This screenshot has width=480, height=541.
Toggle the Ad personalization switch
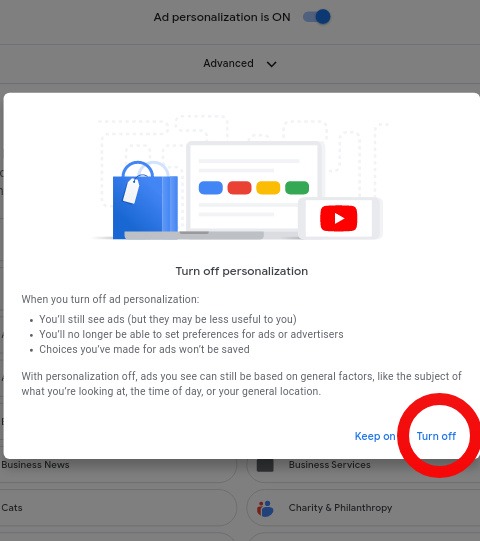(x=316, y=17)
